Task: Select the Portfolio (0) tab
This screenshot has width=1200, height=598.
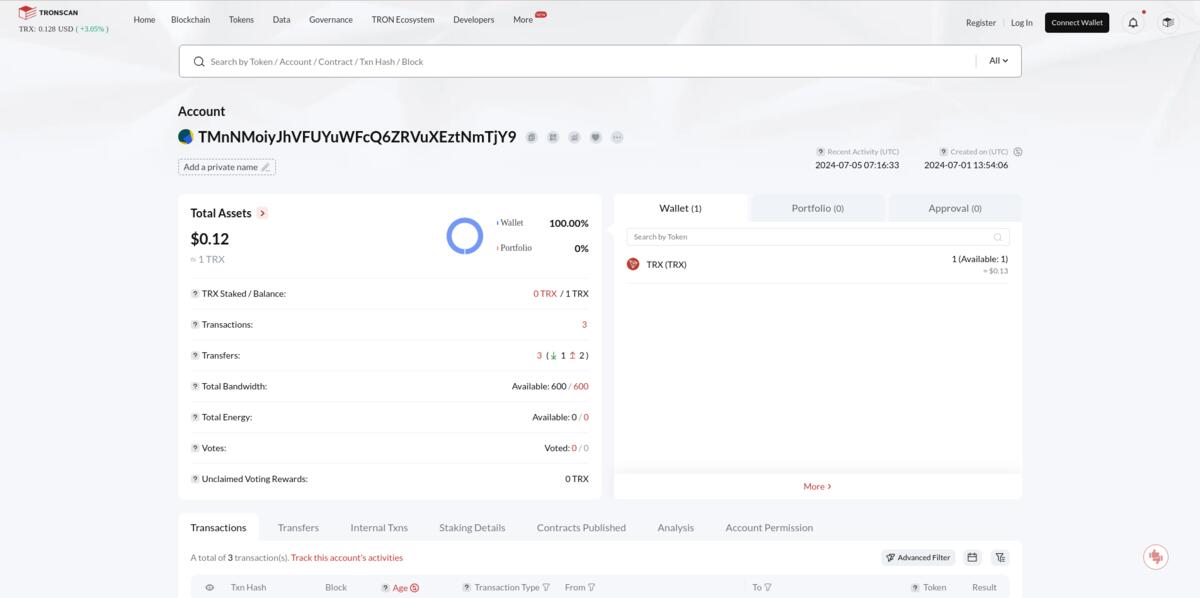Action: (817, 208)
